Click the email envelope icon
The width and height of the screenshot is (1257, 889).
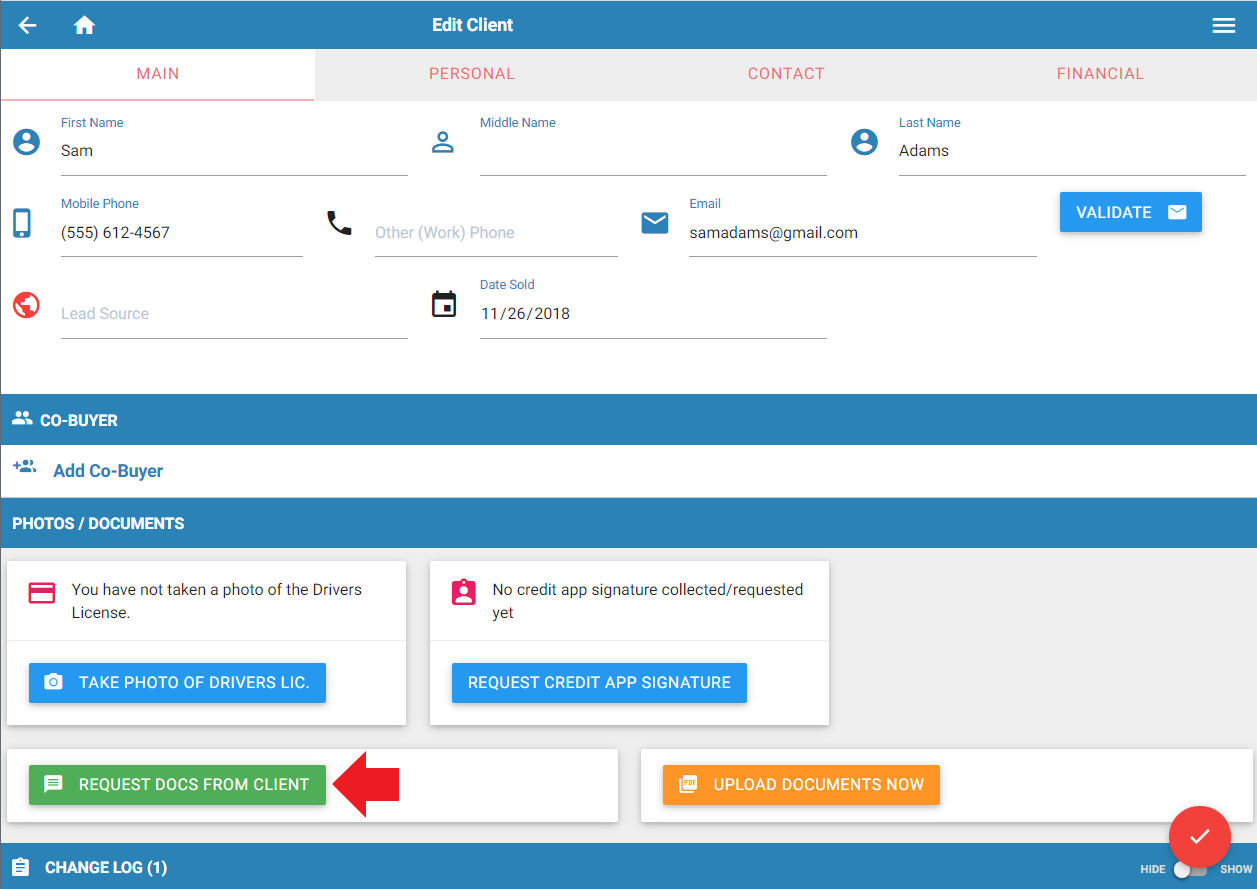pos(655,223)
